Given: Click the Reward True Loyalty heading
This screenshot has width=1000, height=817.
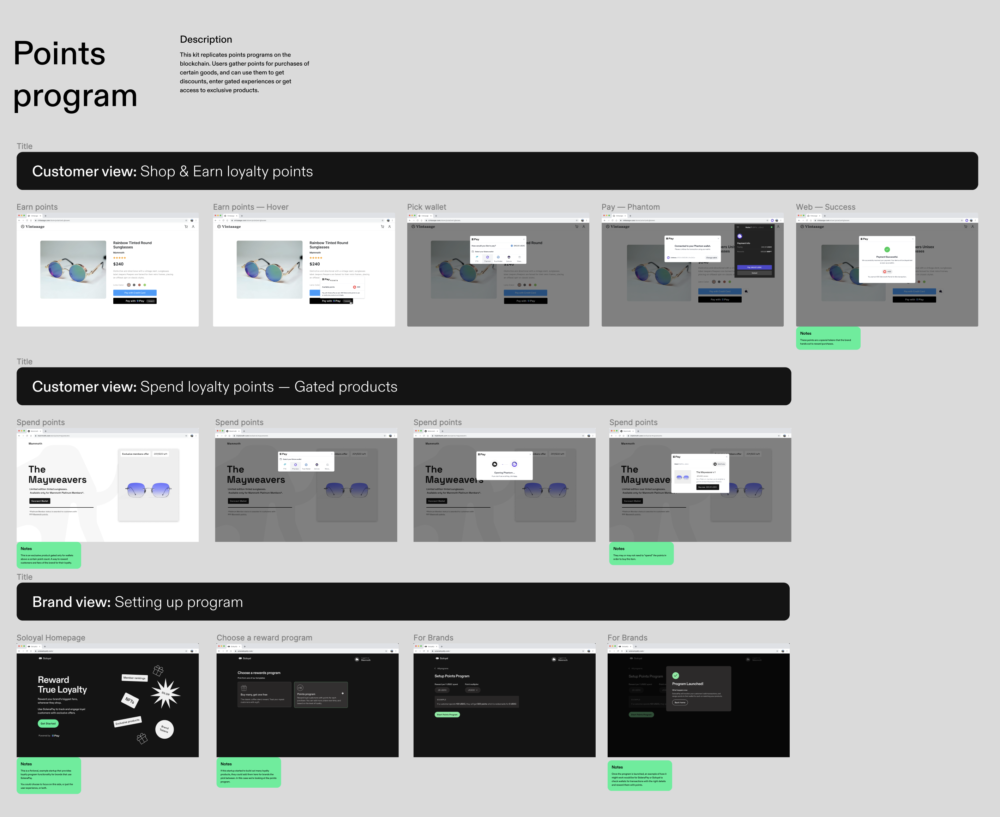Looking at the screenshot, I should 62,684.
